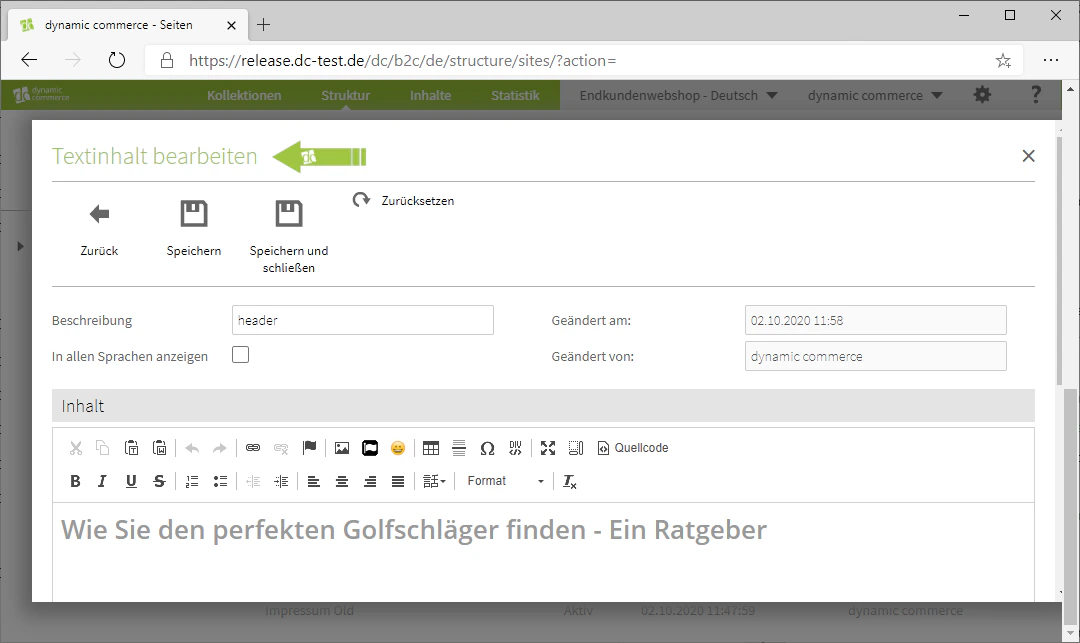Viewport: 1080px width, 643px height.
Task: Click the Beschreibung field containing header
Action: [363, 320]
